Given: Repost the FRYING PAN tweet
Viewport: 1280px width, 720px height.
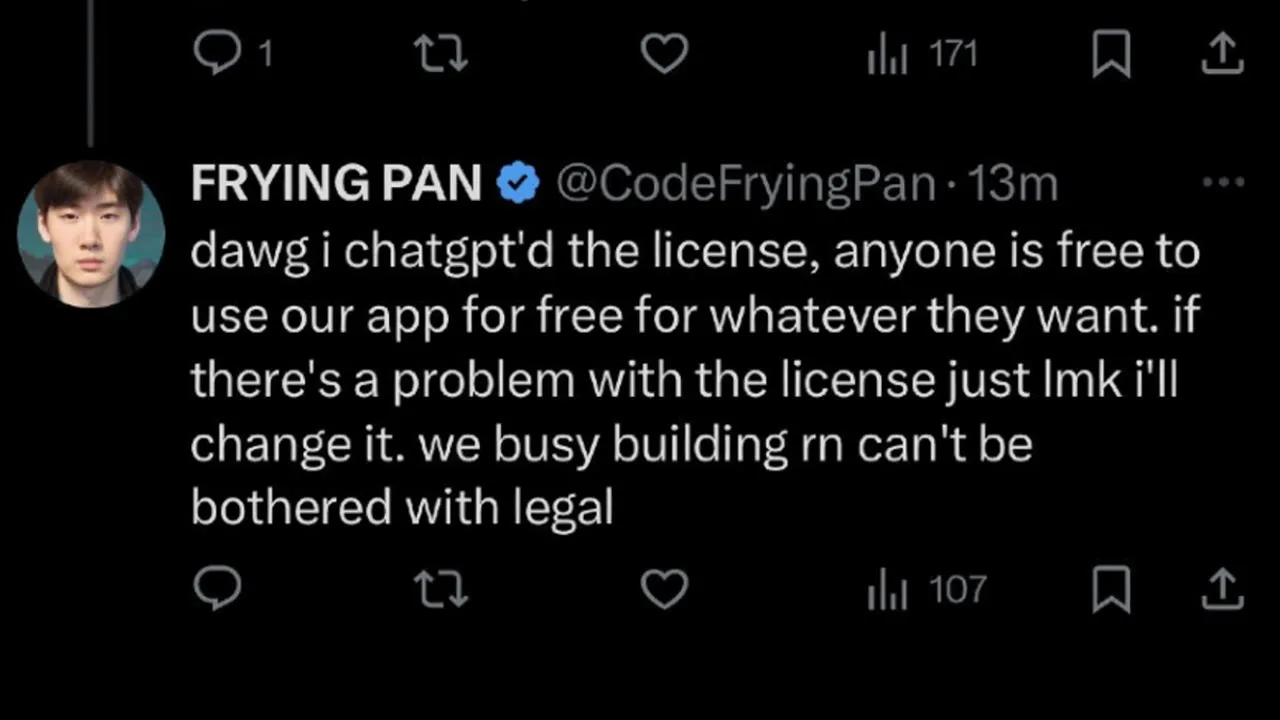Looking at the screenshot, I should click(x=441, y=589).
